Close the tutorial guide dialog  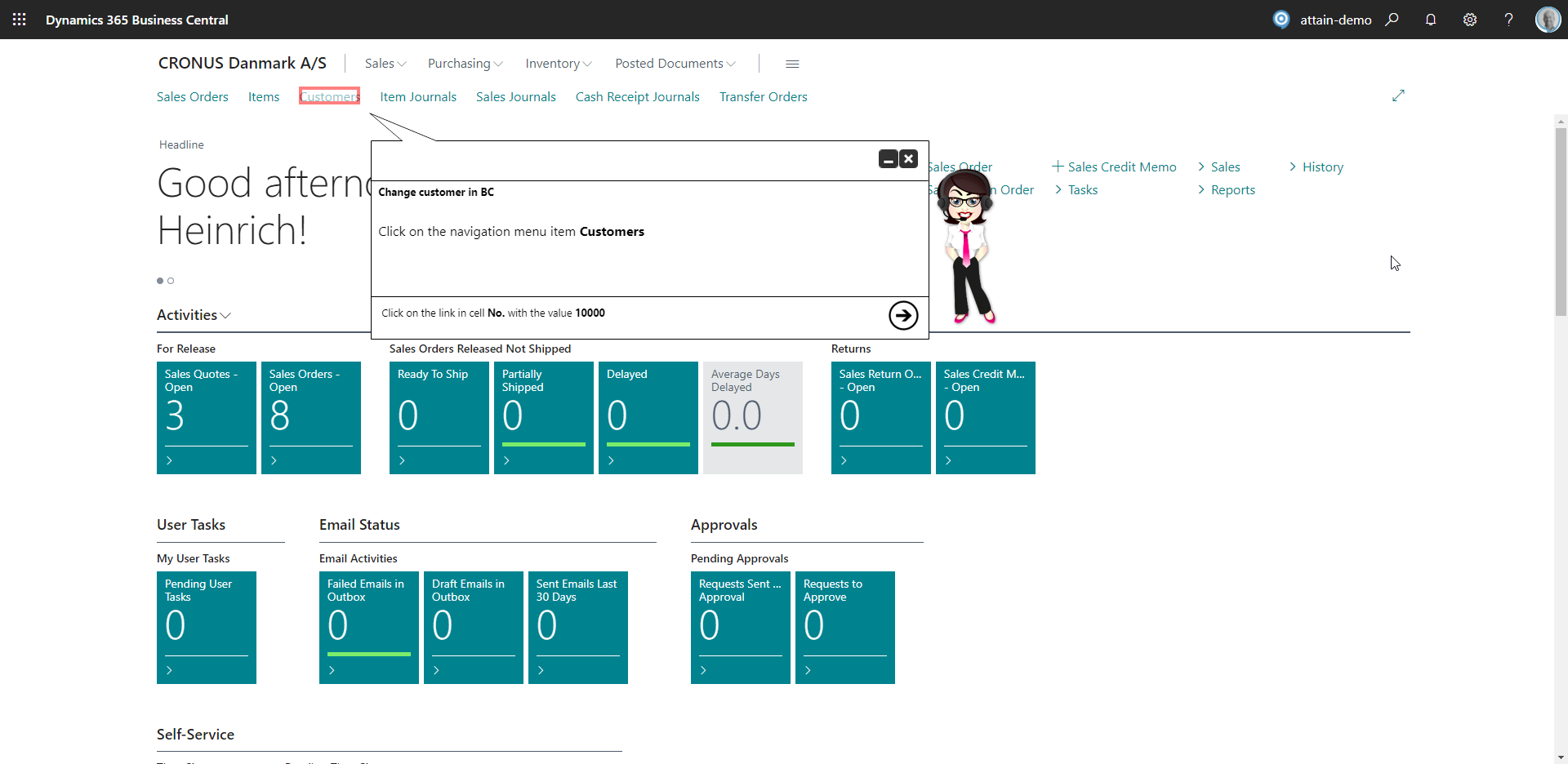click(x=909, y=159)
